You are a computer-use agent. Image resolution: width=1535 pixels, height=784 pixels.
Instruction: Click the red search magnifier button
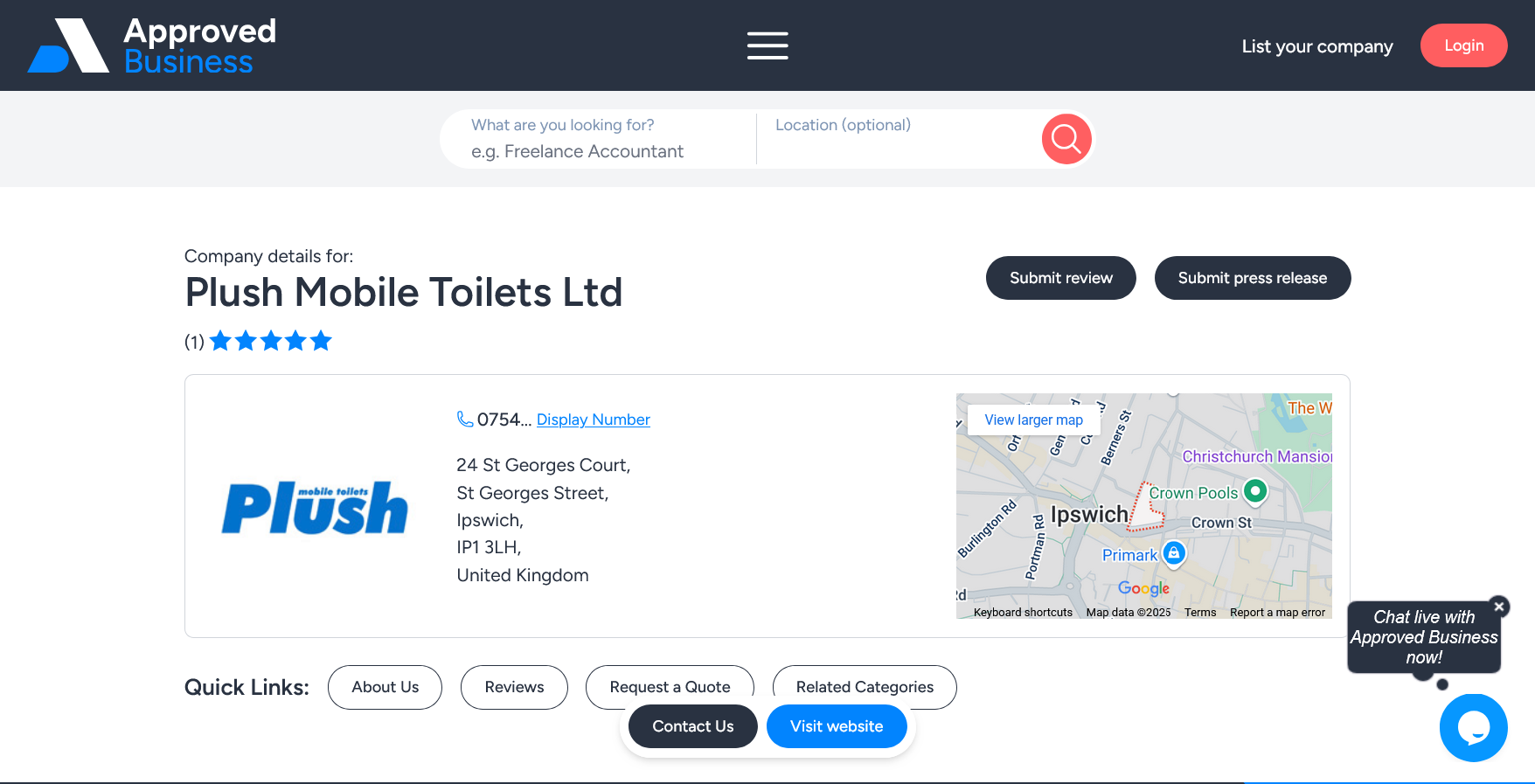[1066, 138]
